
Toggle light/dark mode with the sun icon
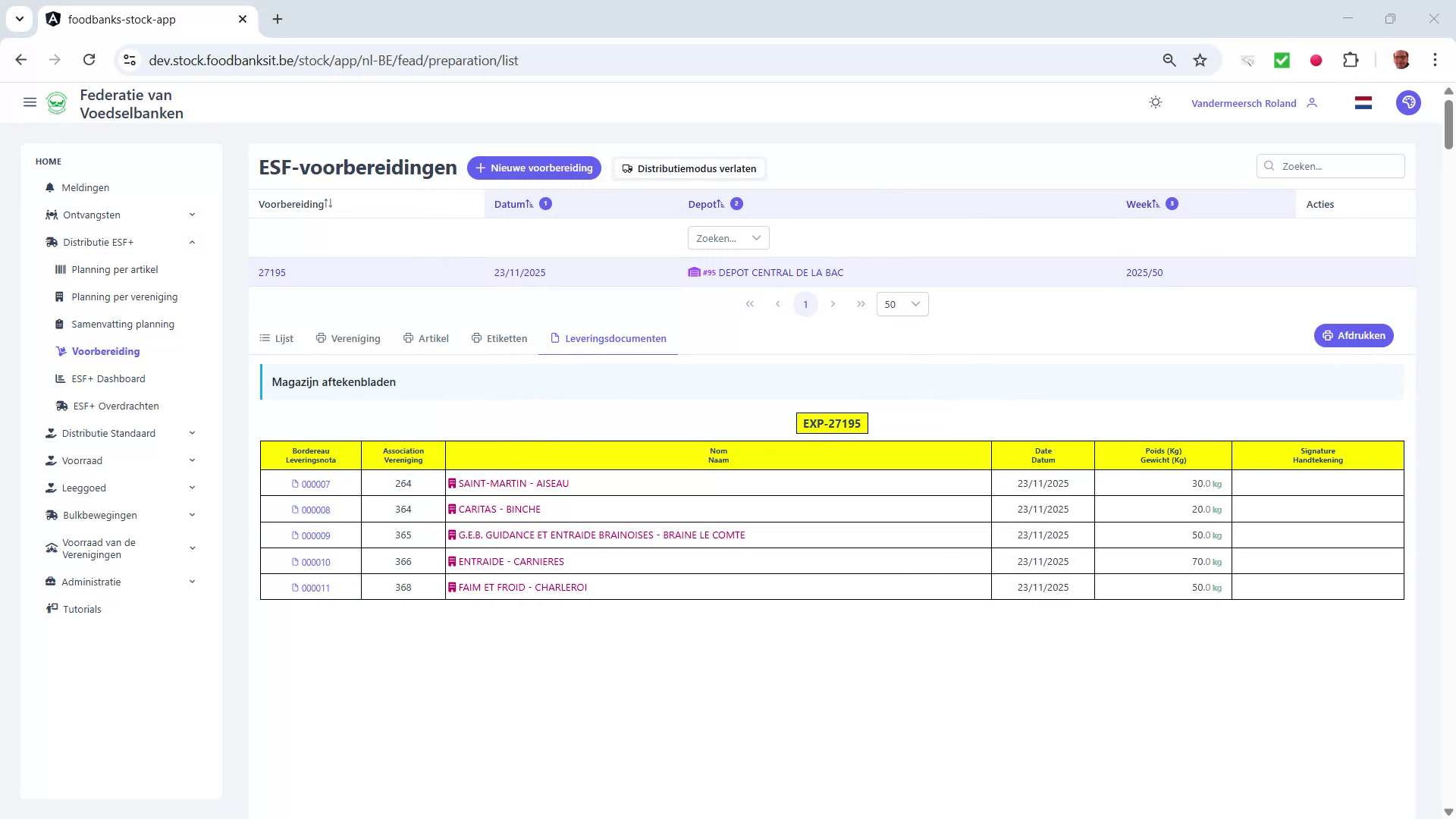tap(1156, 102)
